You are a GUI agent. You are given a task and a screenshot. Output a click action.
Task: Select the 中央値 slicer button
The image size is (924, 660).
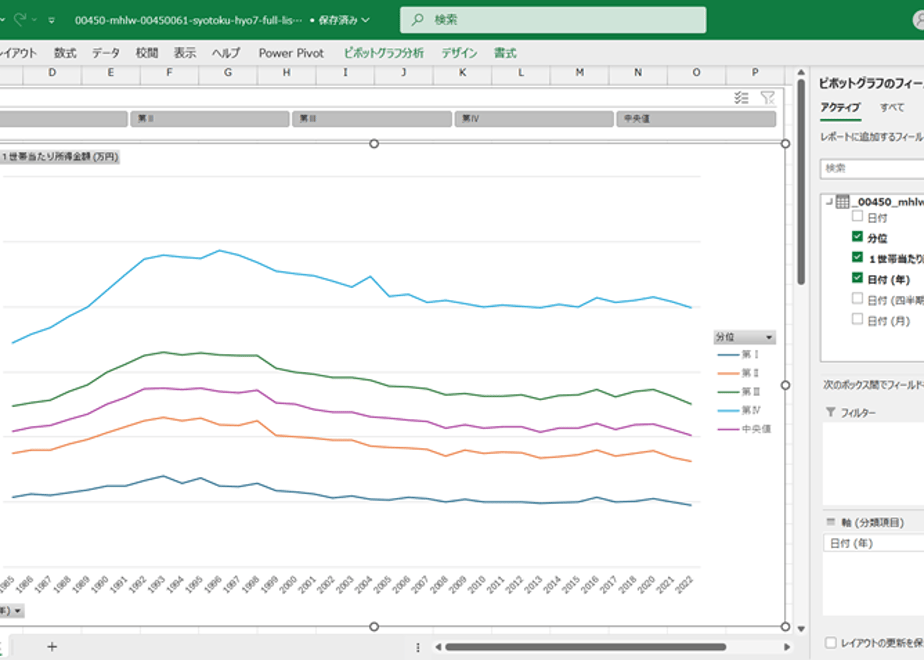pos(696,118)
